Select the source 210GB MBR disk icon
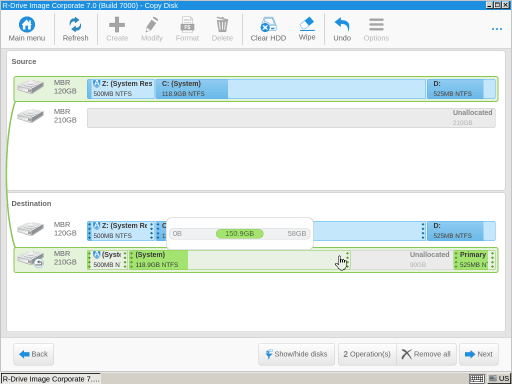Screen dimensions: 512x384 [31, 116]
